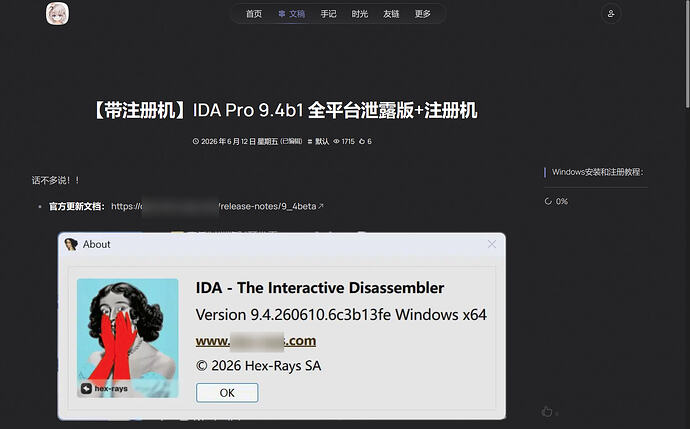Click the hex-rays portrait image

pos(128,338)
